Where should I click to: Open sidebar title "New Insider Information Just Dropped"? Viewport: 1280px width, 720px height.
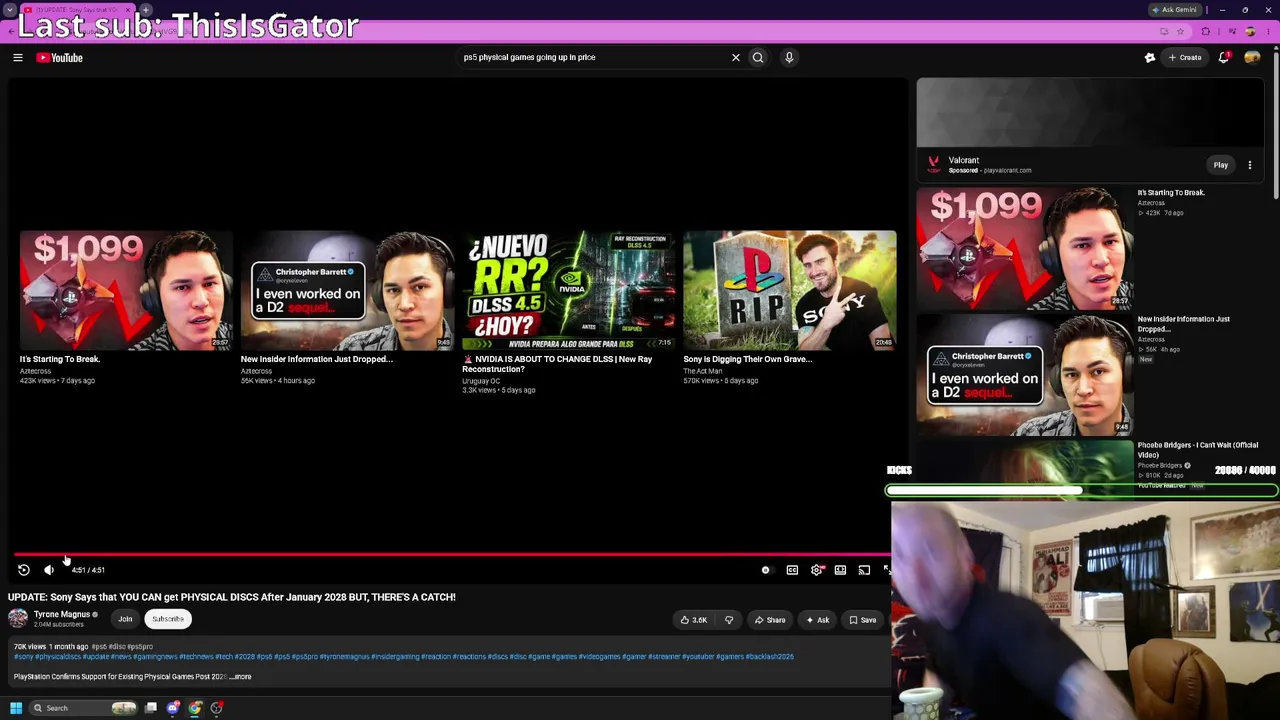tap(1184, 324)
